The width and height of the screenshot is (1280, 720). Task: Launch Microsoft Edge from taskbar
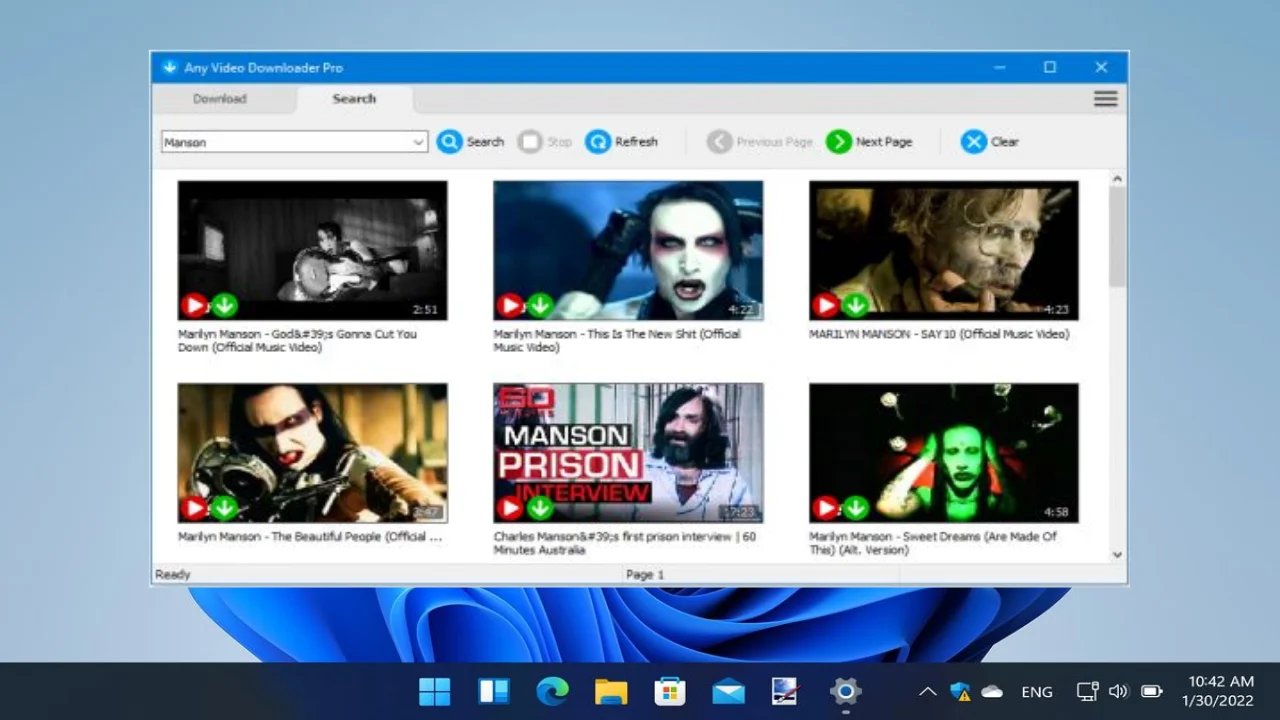[552, 691]
